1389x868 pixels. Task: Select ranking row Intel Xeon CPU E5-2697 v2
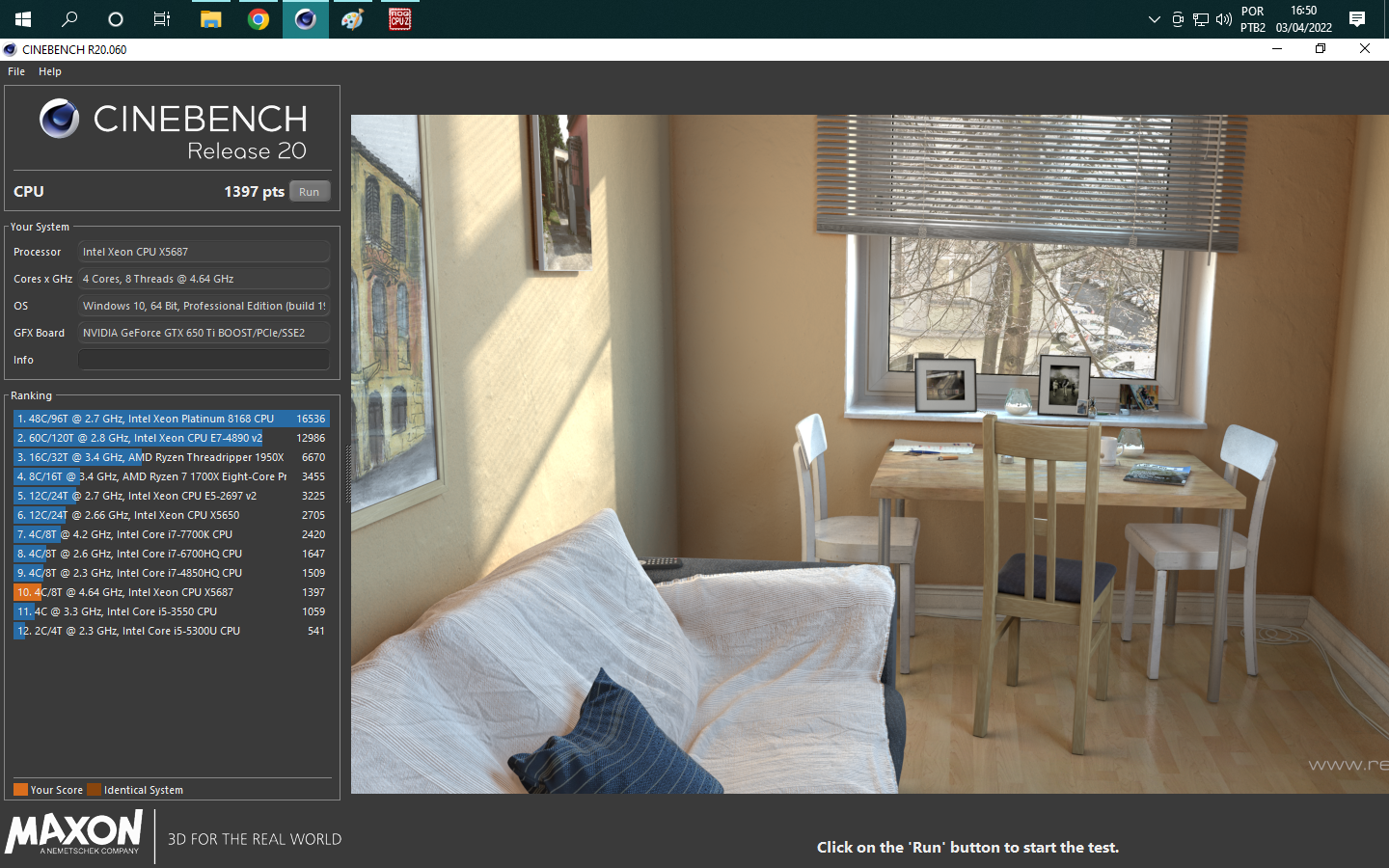172,496
